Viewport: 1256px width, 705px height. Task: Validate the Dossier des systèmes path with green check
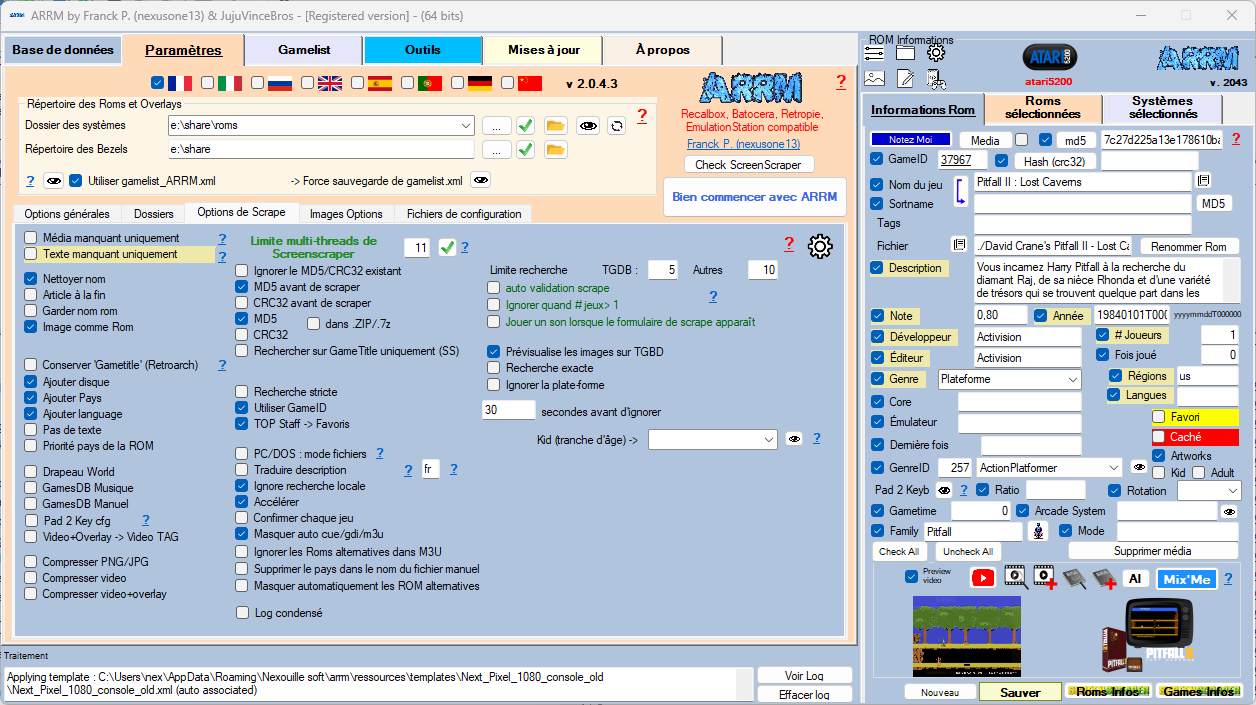click(x=525, y=125)
